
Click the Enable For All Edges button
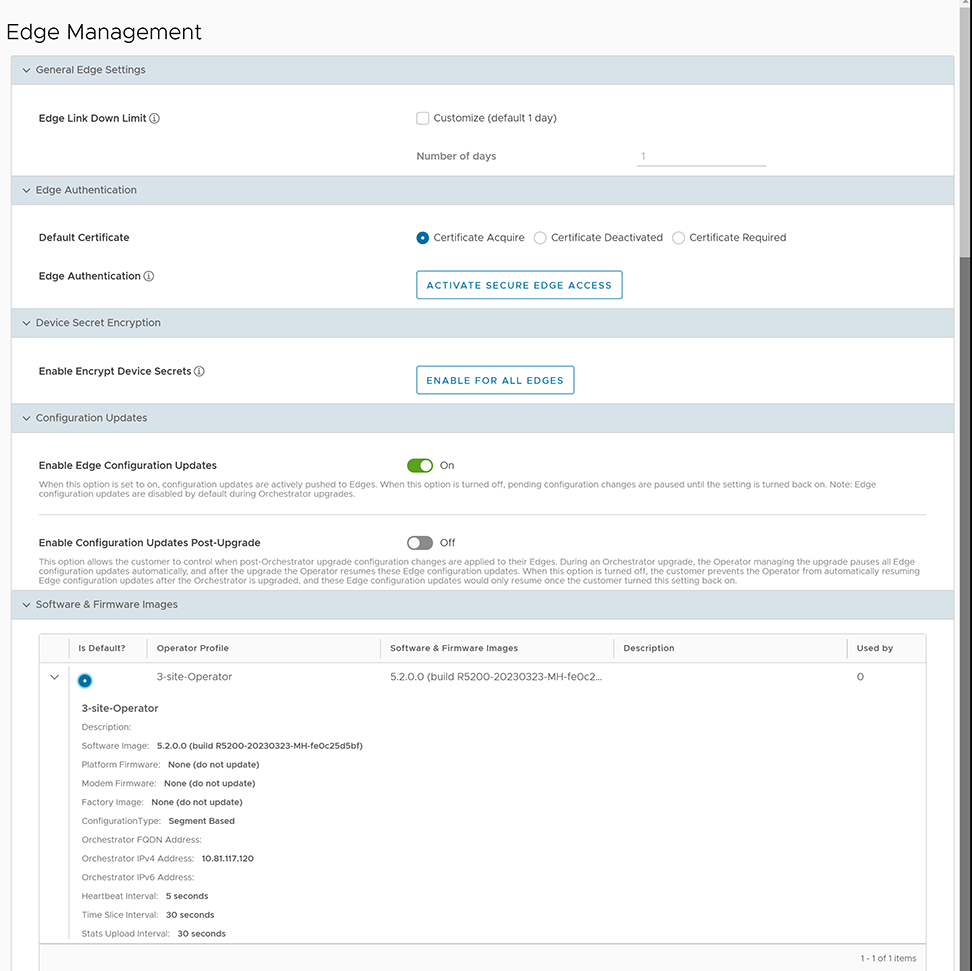click(494, 380)
